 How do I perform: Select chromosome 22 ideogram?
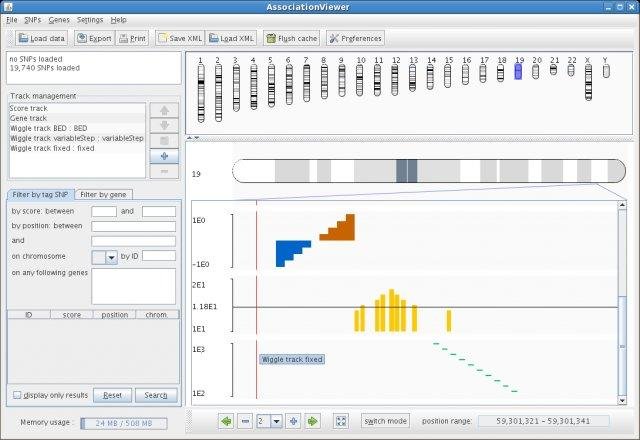[x=571, y=70]
